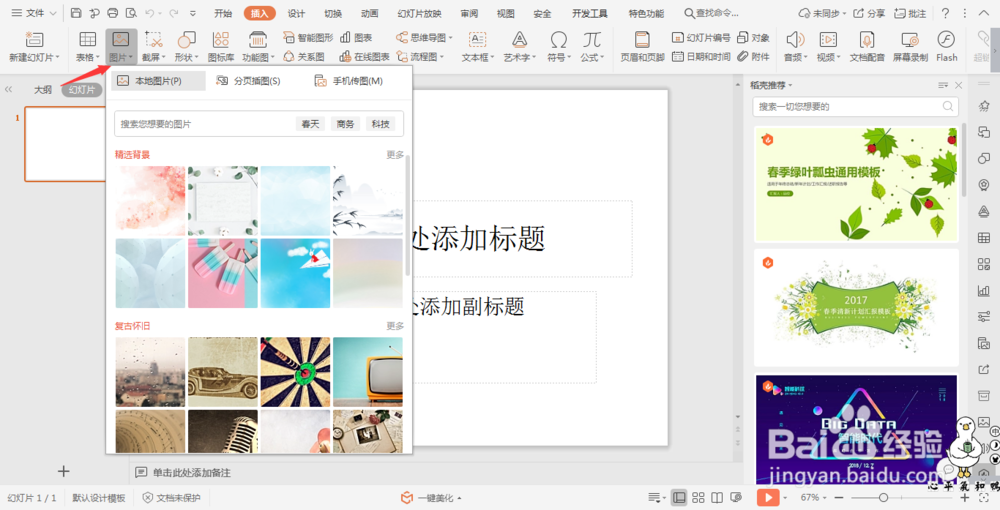Switch to slide sorter grid view
The image size is (1000, 510).
[x=698, y=497]
